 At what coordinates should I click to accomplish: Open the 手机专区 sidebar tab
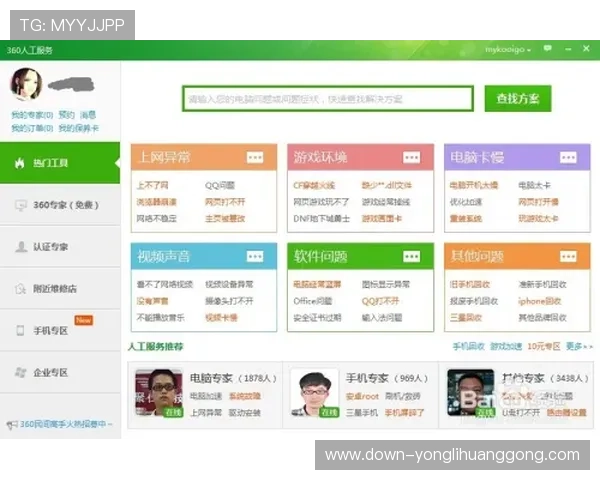[x=60, y=330]
